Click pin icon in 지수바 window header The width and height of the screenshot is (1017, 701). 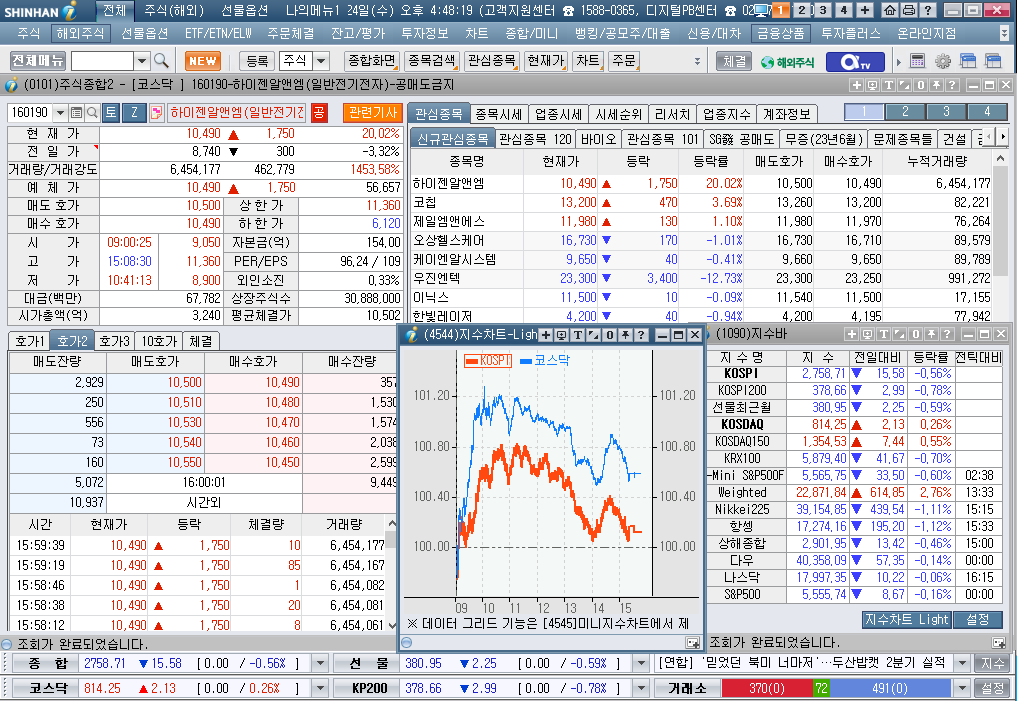pyautogui.click(x=931, y=334)
